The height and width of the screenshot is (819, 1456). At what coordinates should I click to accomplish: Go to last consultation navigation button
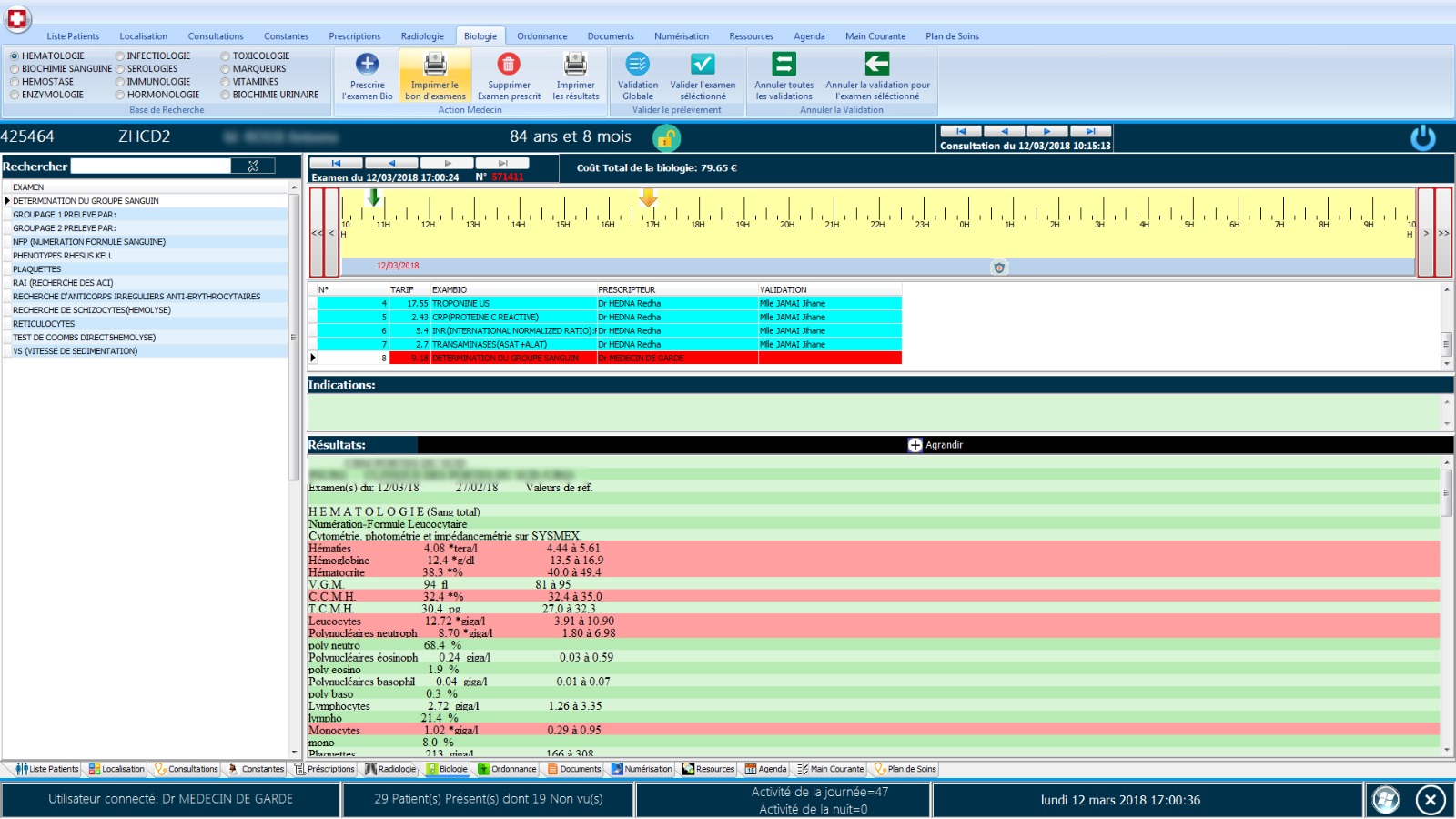tap(1090, 131)
